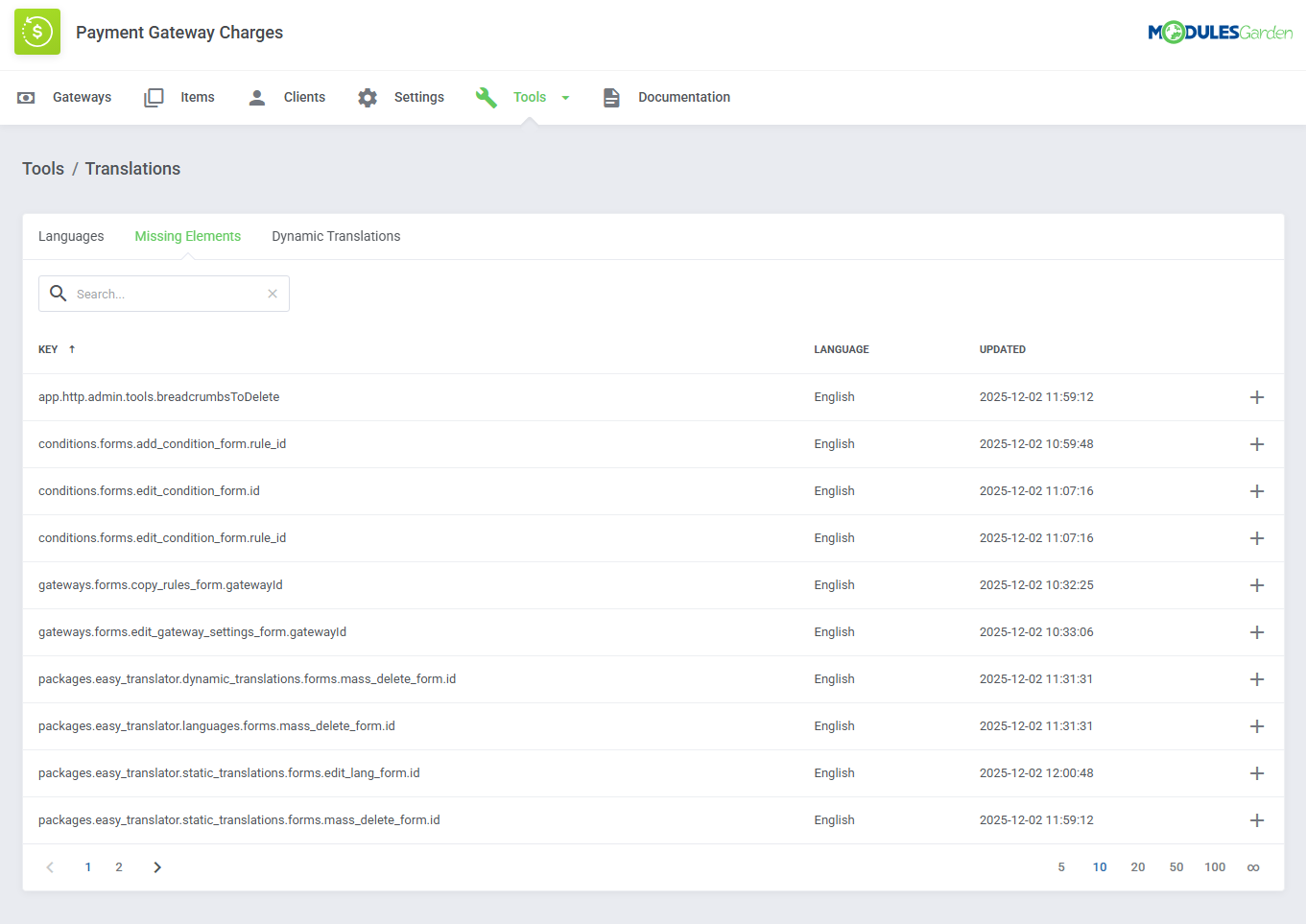Open the Dynamic Translations tab
This screenshot has width=1306, height=924.
pyautogui.click(x=336, y=236)
